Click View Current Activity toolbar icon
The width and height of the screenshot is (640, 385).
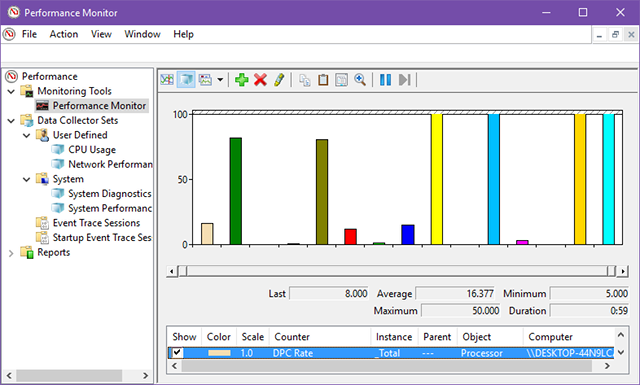pyautogui.click(x=167, y=80)
